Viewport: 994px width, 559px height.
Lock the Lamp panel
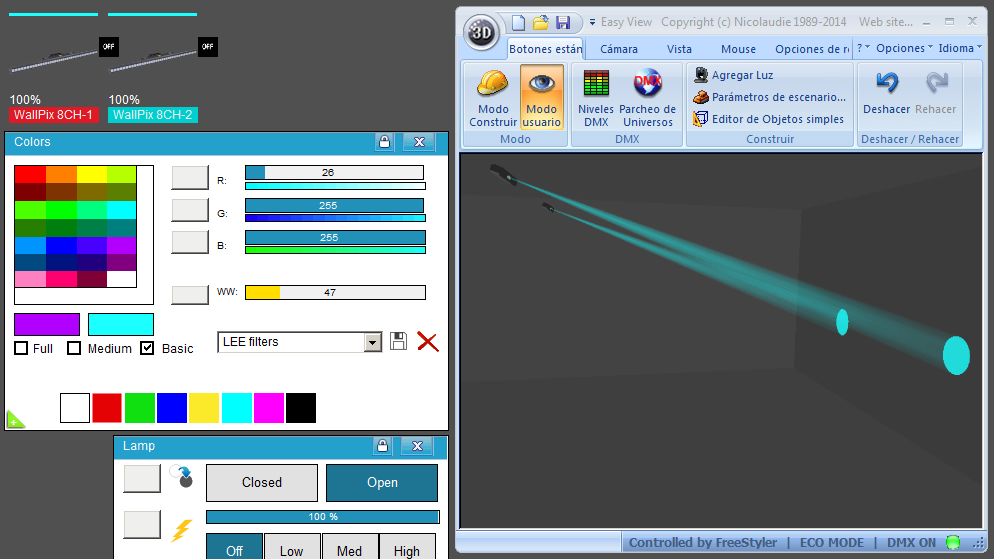tap(382, 446)
